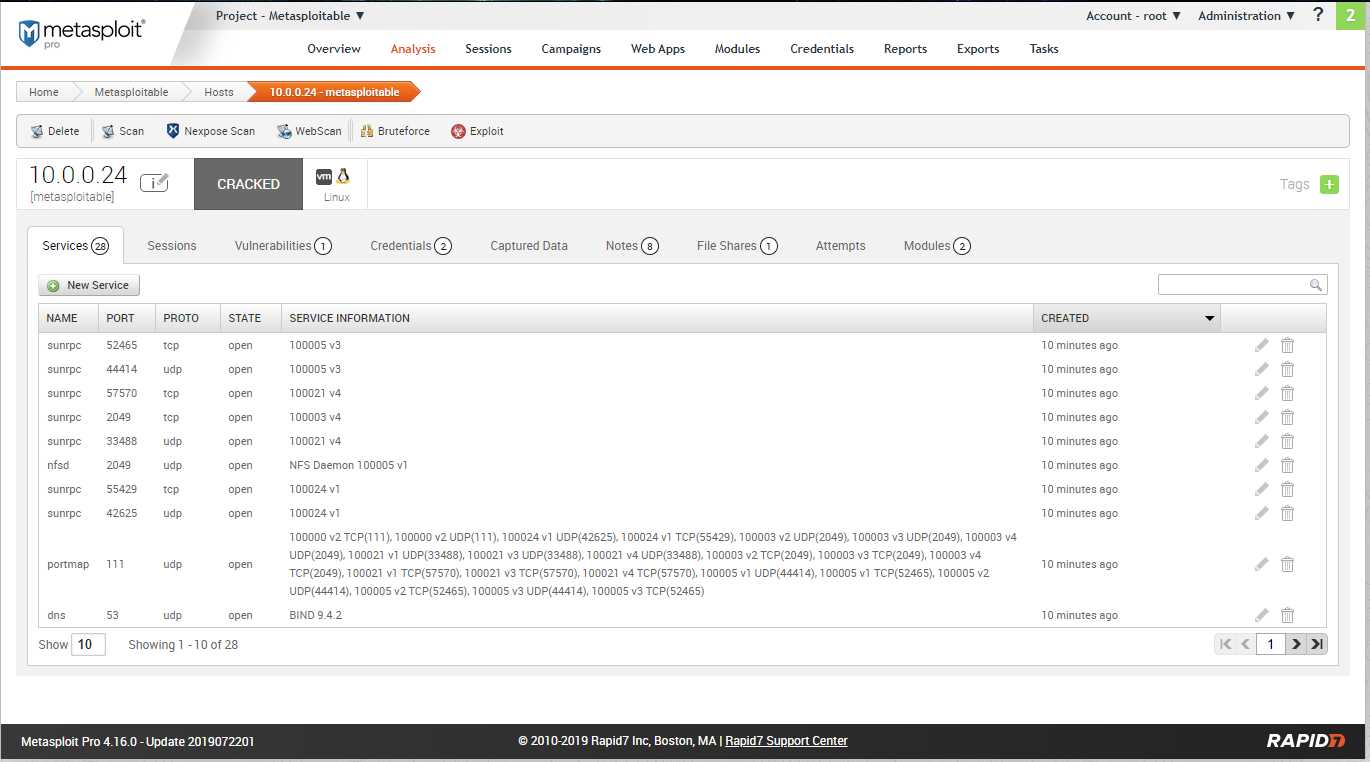Open the Account - root dropdown

1133,16
